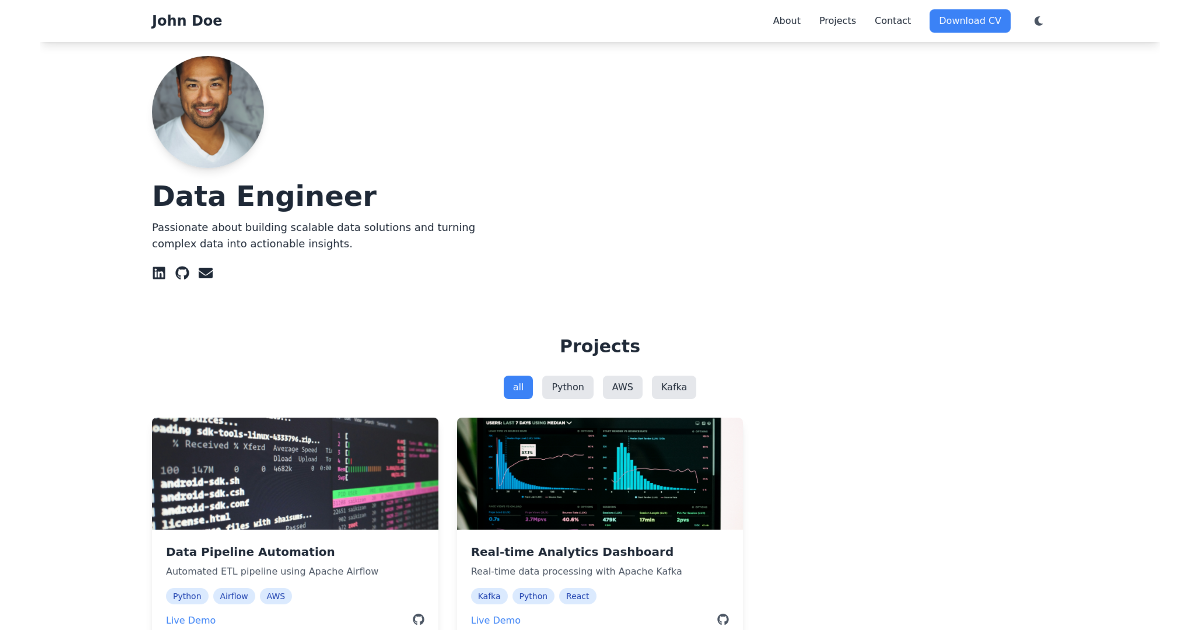Filter projects by Python

click(x=567, y=387)
